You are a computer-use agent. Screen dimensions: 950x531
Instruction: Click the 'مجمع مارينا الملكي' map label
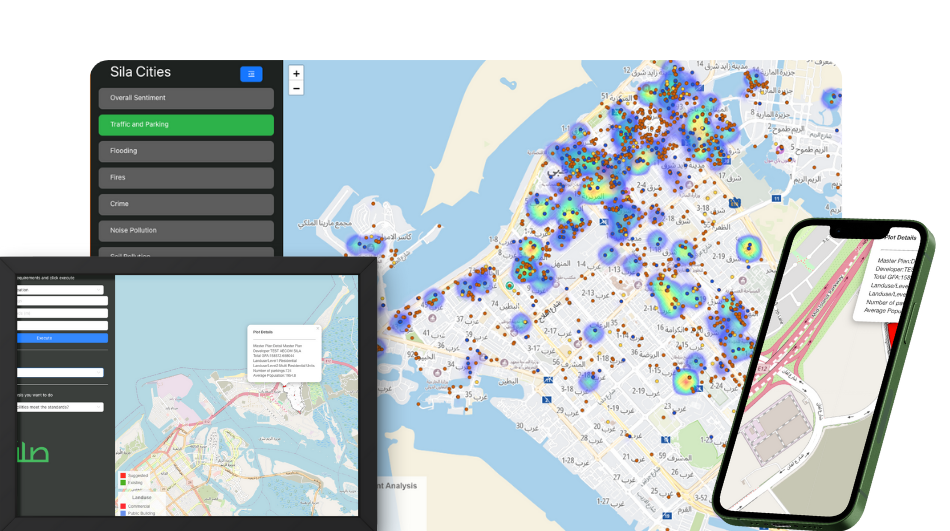[325, 224]
